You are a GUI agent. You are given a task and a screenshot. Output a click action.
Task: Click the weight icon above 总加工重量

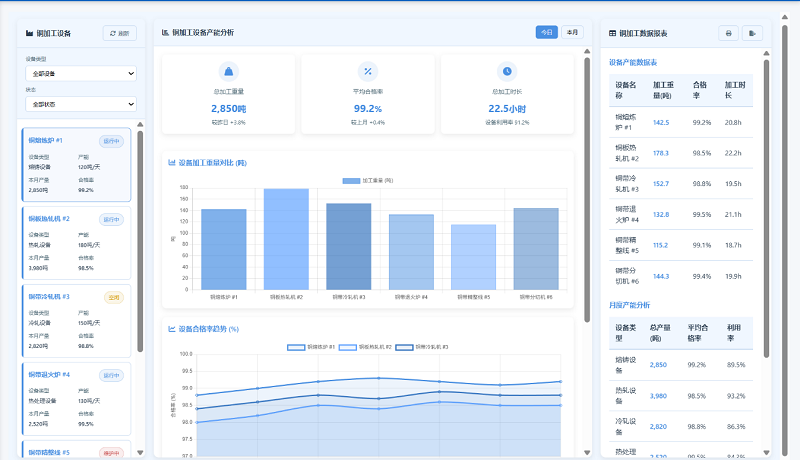(228, 71)
